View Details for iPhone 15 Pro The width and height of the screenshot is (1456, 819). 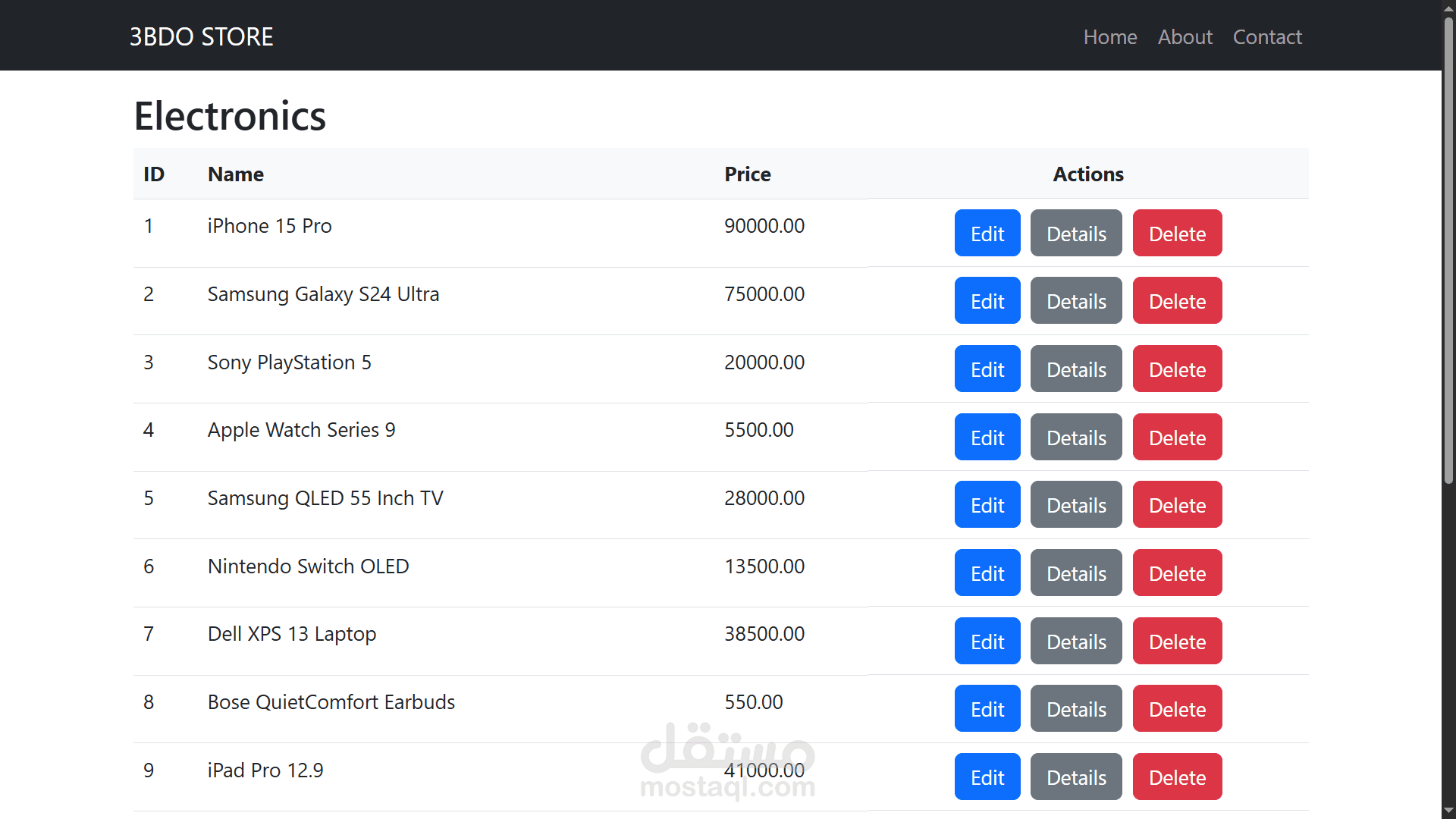[1076, 233]
